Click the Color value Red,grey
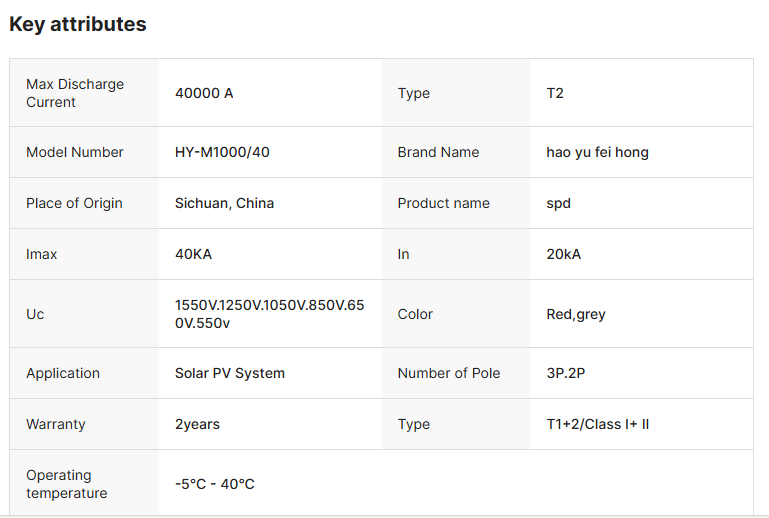The height and width of the screenshot is (518, 769). (576, 314)
